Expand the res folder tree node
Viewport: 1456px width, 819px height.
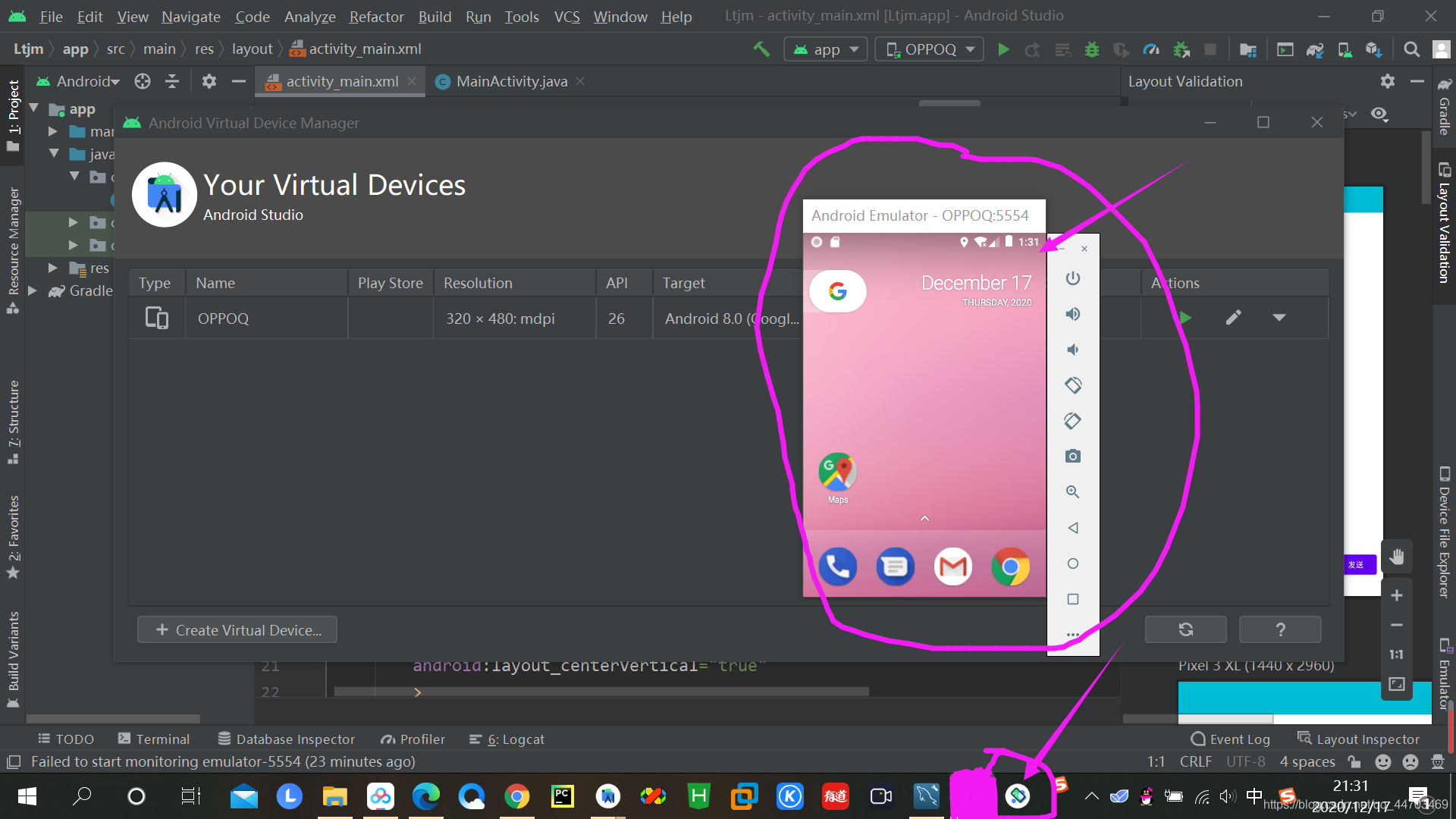point(53,268)
